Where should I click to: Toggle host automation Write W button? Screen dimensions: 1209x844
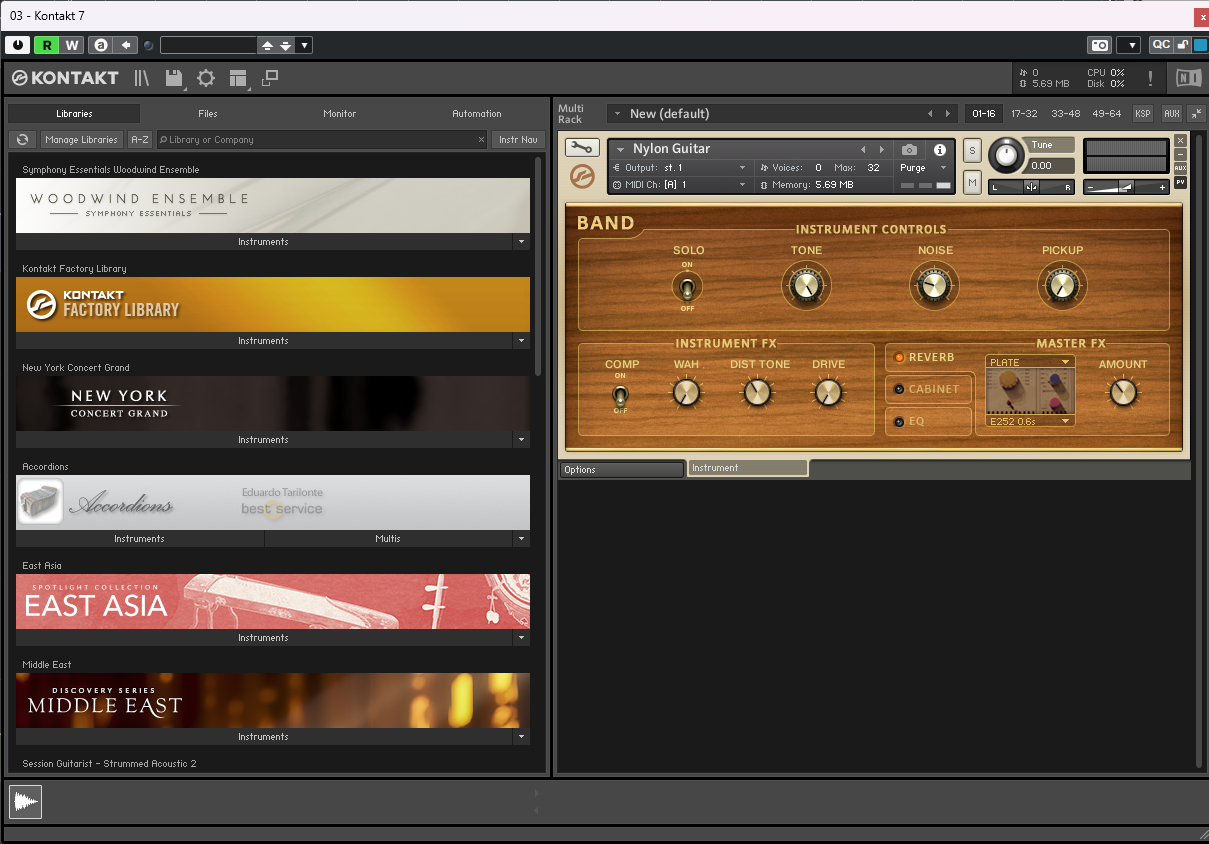tap(71, 45)
